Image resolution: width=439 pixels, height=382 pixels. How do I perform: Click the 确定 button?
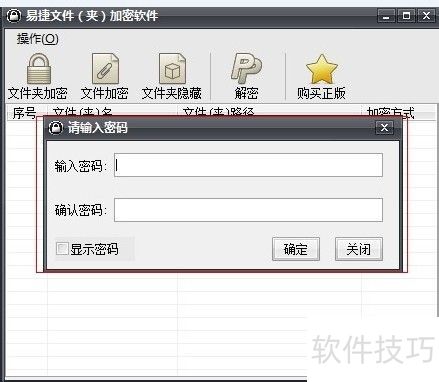[x=296, y=249]
